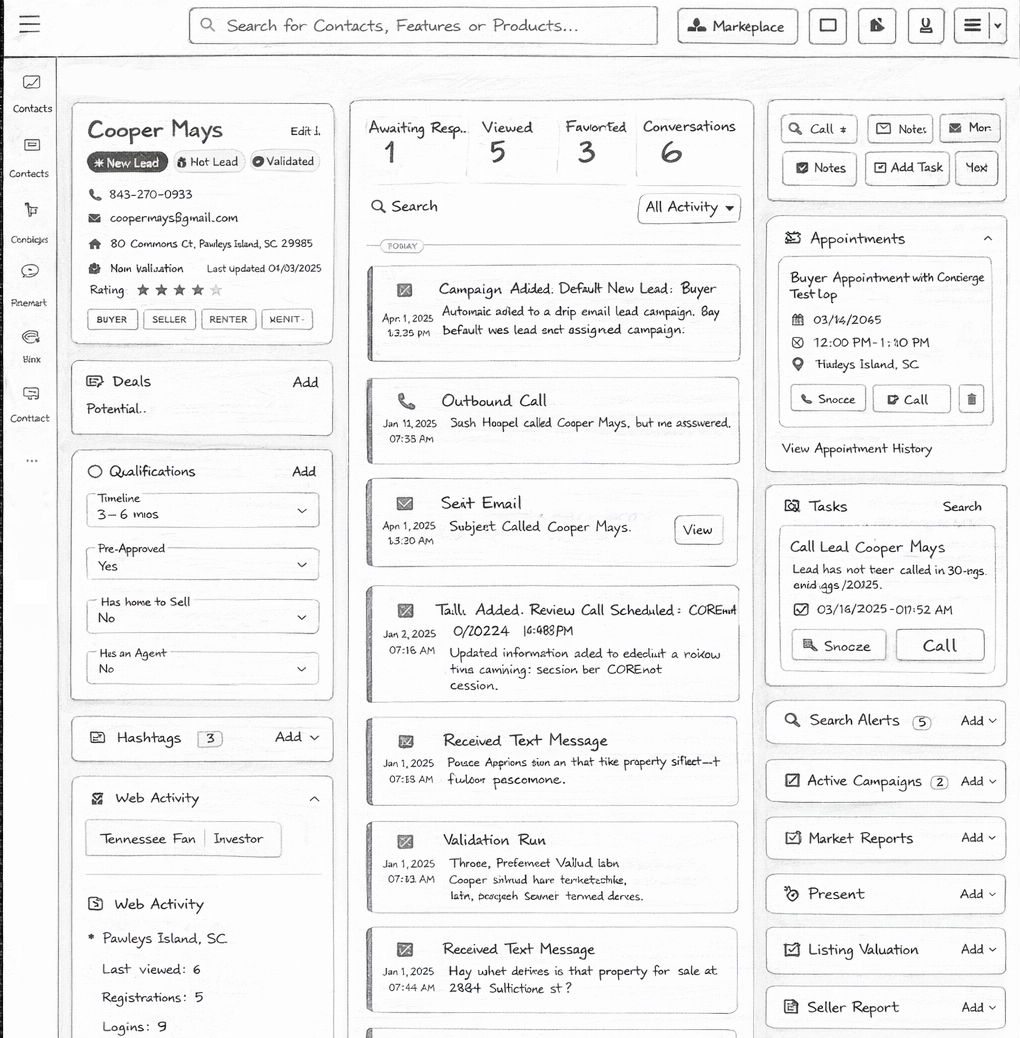Toggle the BUYER tag
This screenshot has height=1038, width=1020.
[x=112, y=319]
